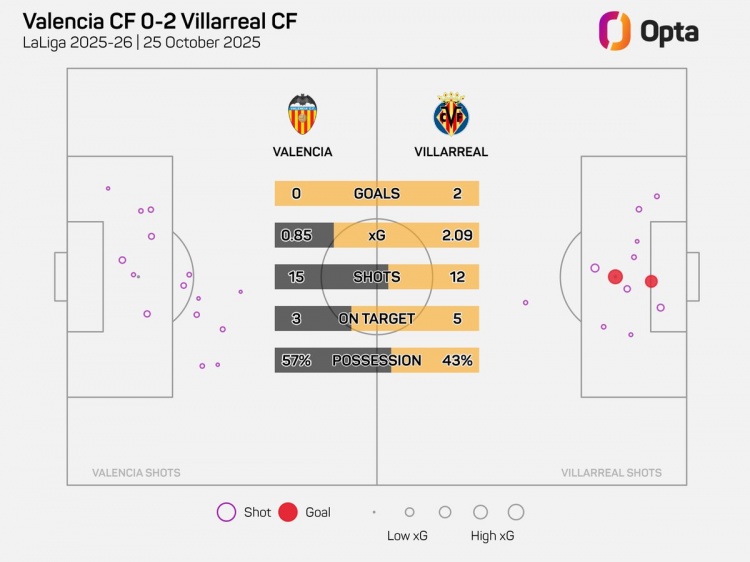Click the VILLARREAL SHOTS pitch label
The image size is (750, 562).
(x=611, y=473)
